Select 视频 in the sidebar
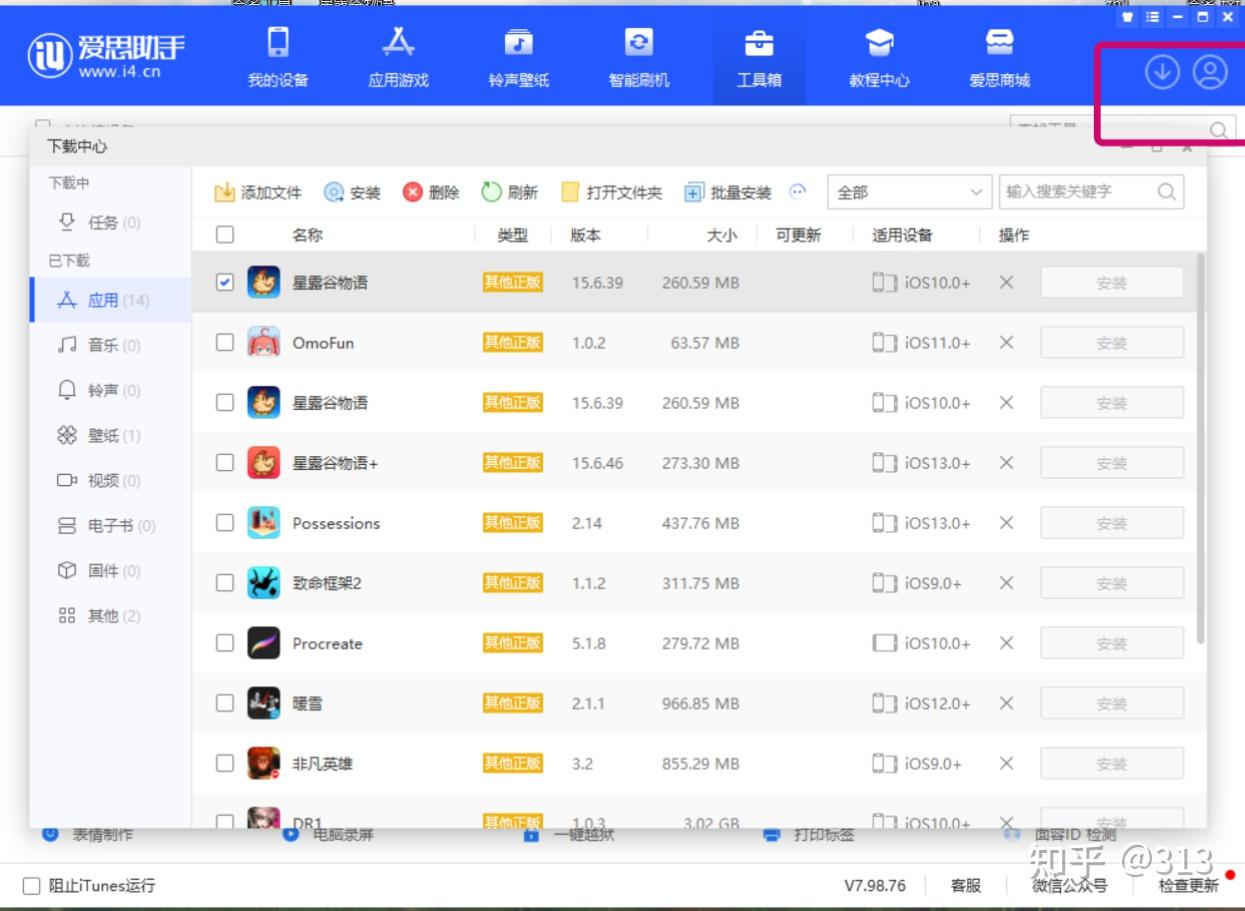 pos(110,480)
